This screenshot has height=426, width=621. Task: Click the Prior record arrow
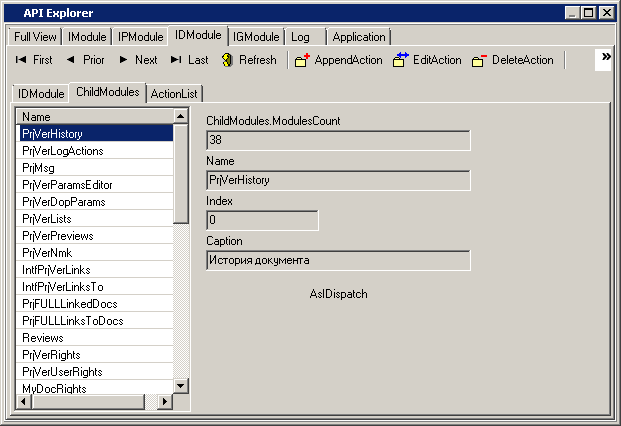(x=84, y=60)
